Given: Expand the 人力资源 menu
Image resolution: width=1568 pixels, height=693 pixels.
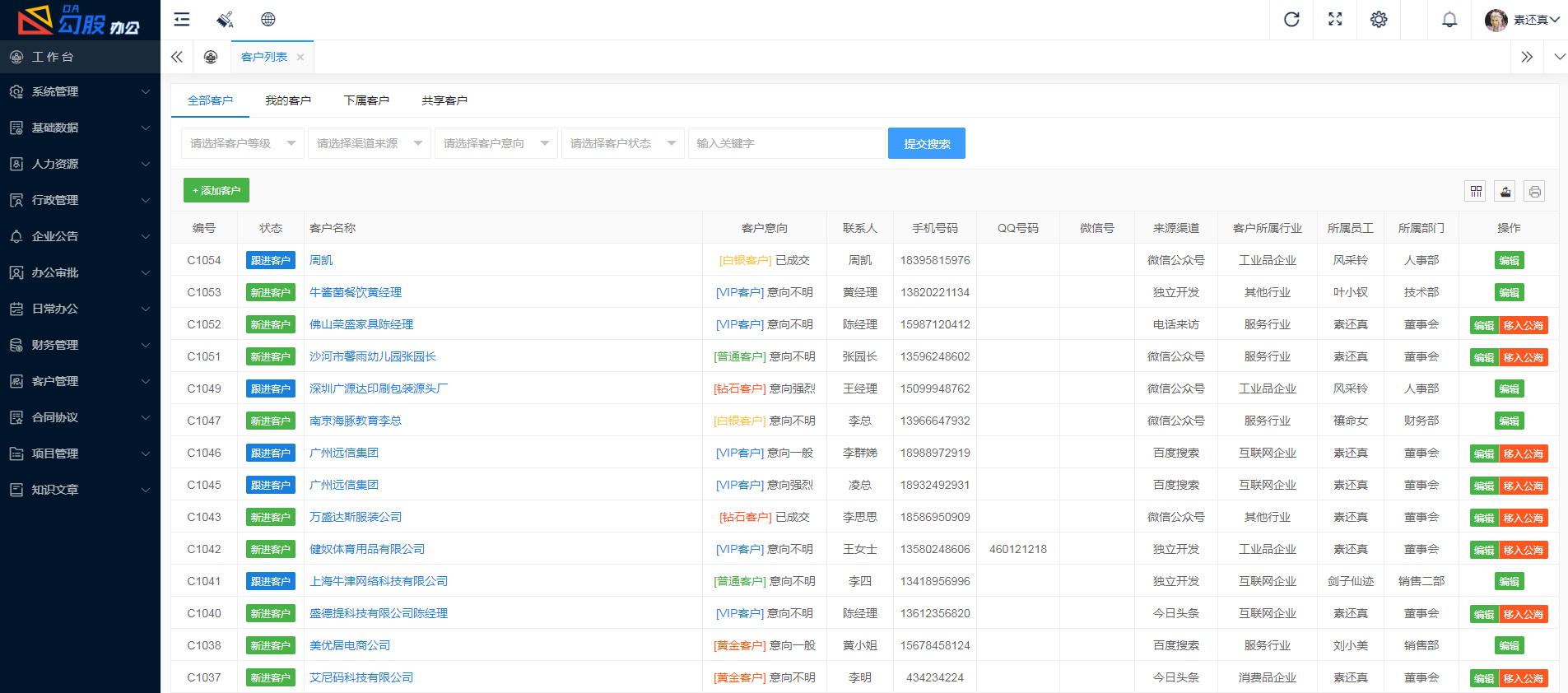Looking at the screenshot, I should tap(80, 164).
